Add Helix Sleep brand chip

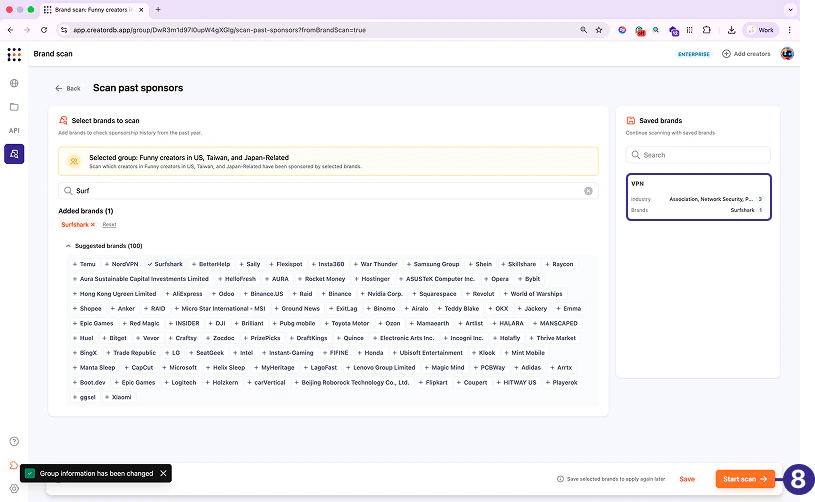[225, 367]
